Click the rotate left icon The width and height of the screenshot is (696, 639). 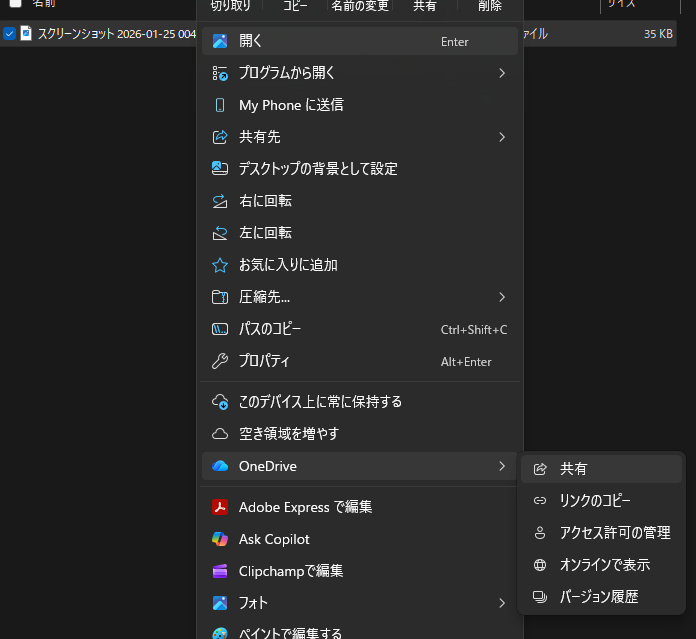click(220, 233)
